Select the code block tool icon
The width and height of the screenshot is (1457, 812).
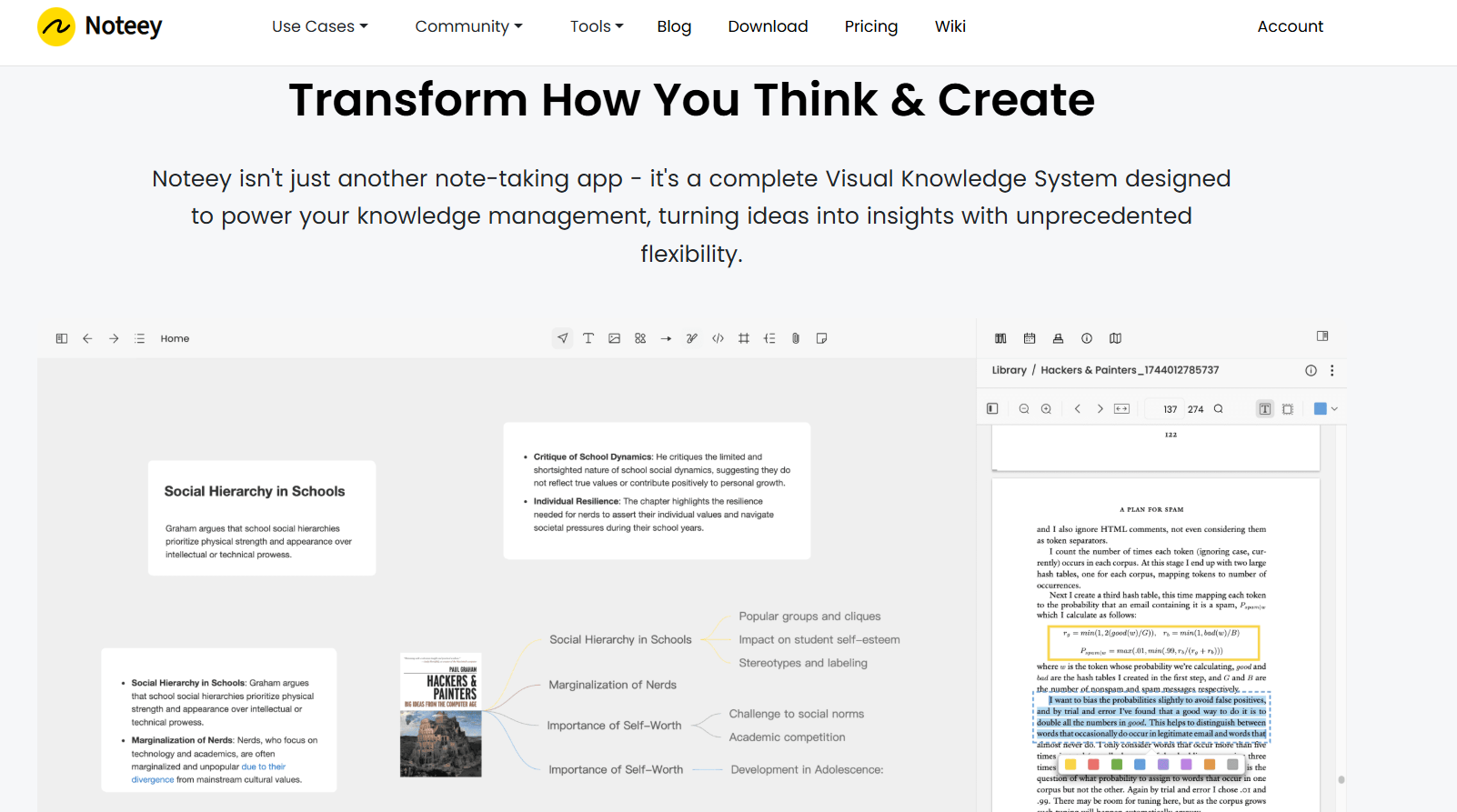(718, 338)
